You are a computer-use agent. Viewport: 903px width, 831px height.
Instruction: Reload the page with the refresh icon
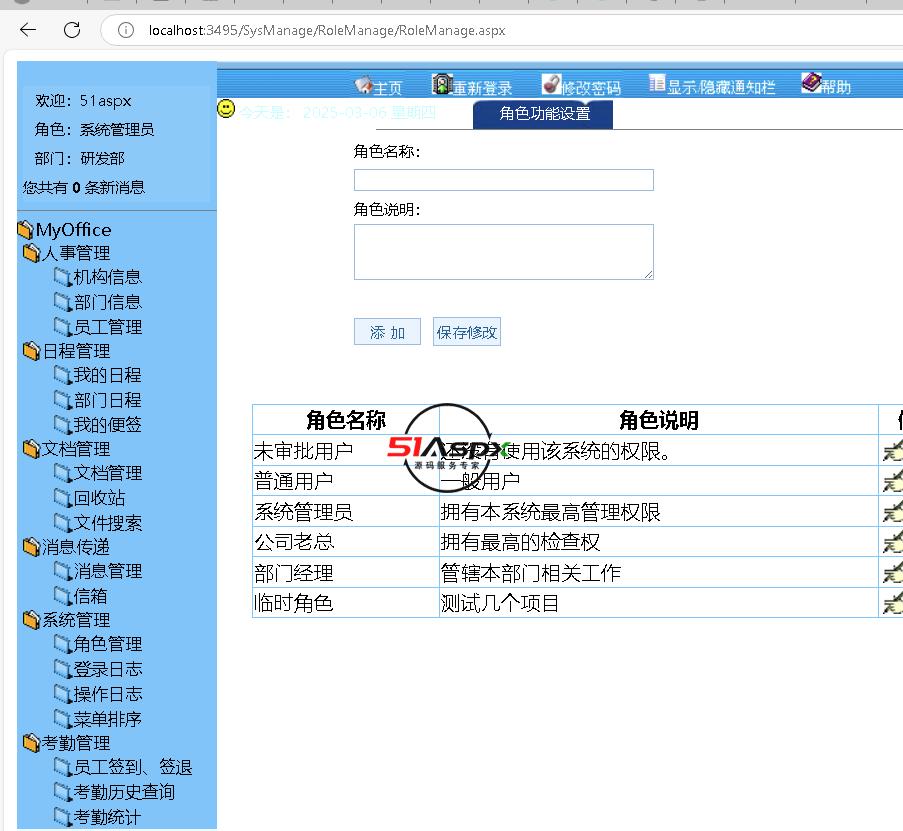(x=72, y=30)
